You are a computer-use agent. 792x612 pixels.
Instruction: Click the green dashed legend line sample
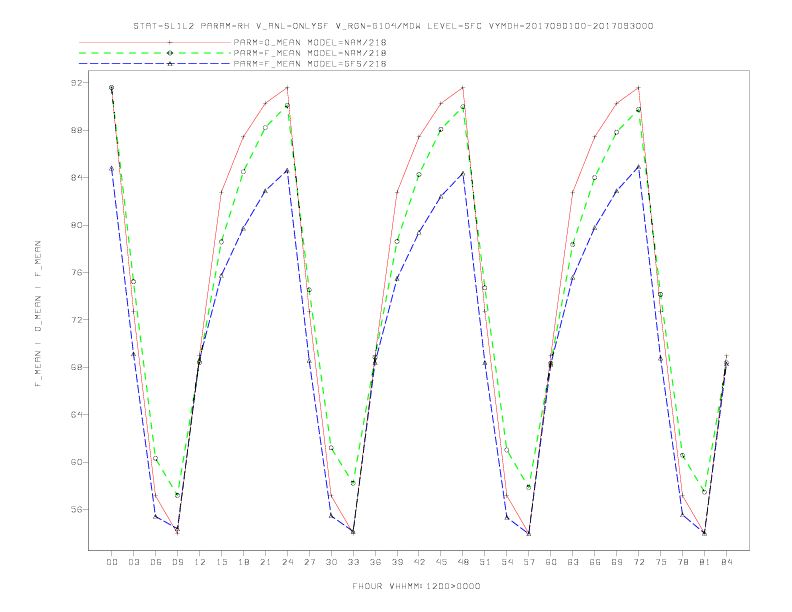coord(155,53)
